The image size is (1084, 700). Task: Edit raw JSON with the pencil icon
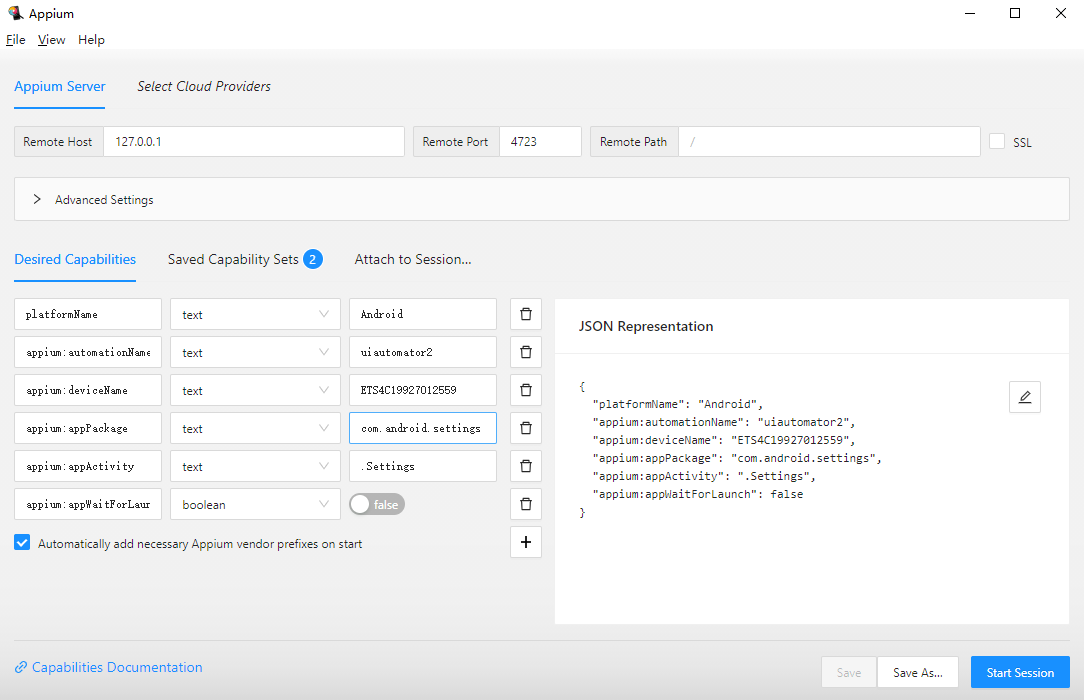[1024, 397]
